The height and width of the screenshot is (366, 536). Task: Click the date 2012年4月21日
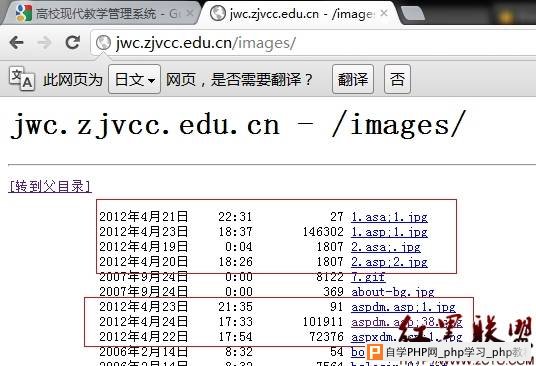tap(144, 217)
